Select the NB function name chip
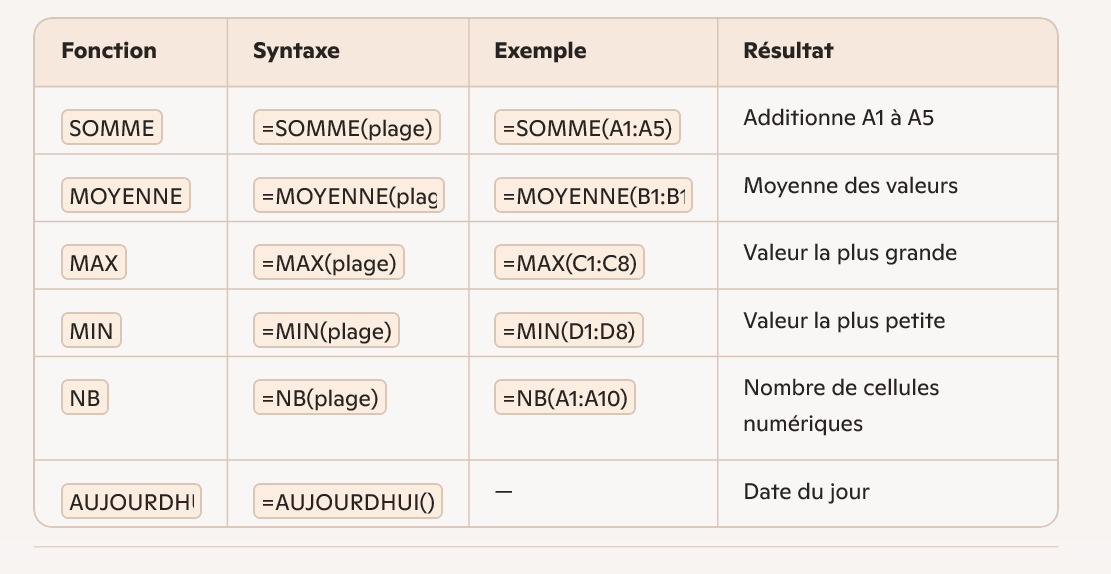 coord(85,399)
